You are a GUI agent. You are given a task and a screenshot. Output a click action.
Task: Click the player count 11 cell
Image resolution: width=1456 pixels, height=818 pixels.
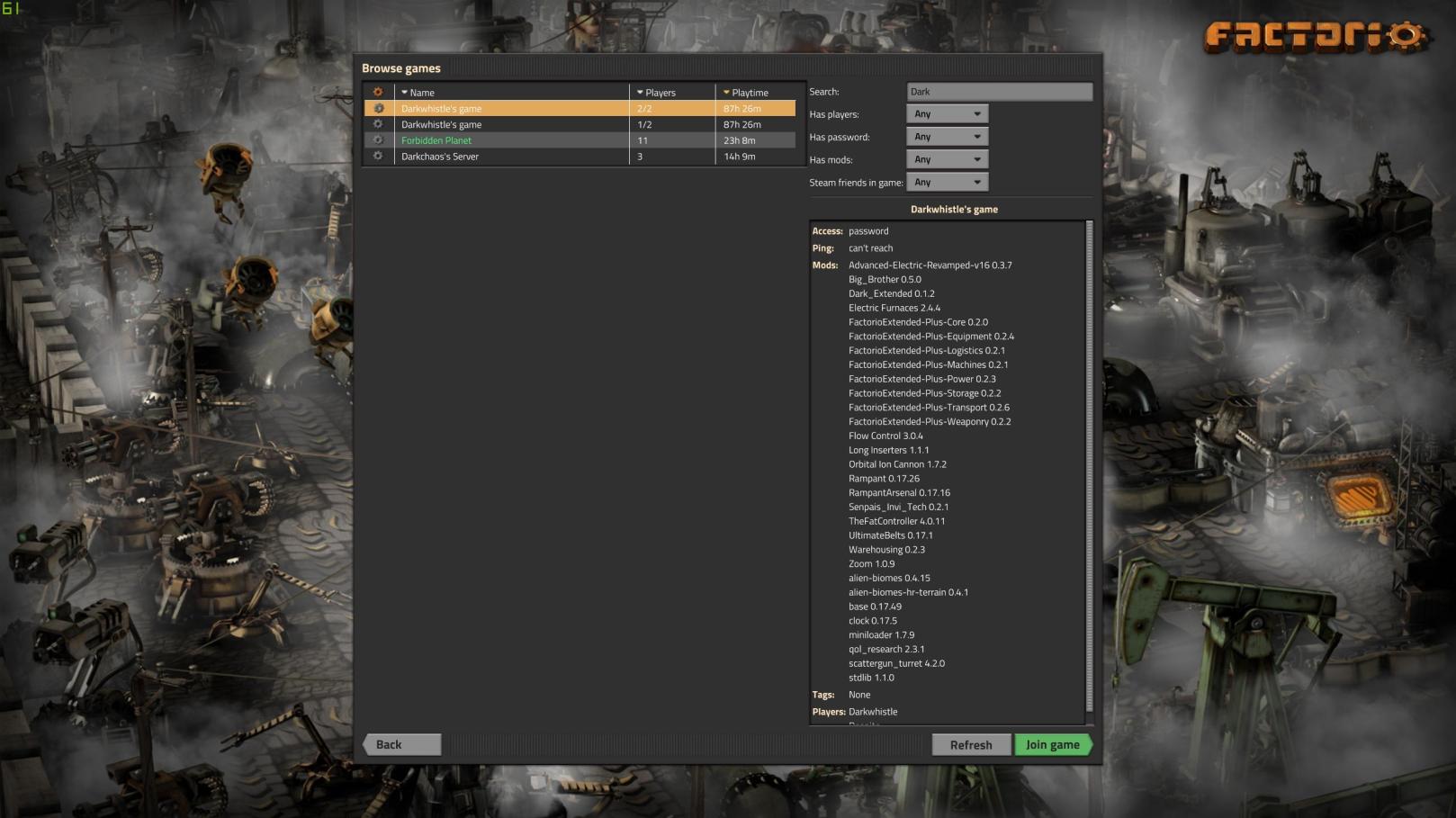(x=643, y=140)
